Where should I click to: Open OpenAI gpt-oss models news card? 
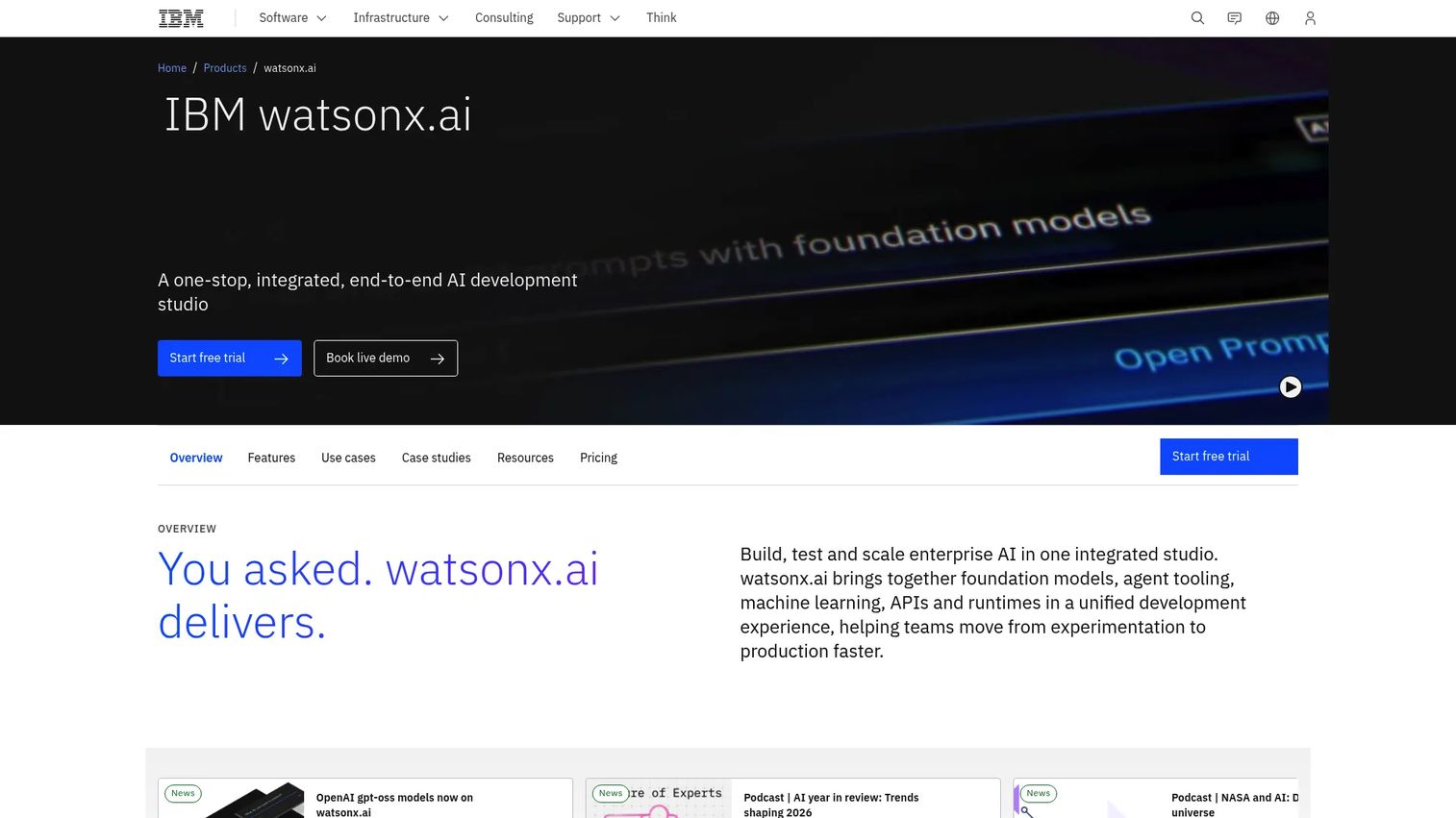tap(365, 799)
